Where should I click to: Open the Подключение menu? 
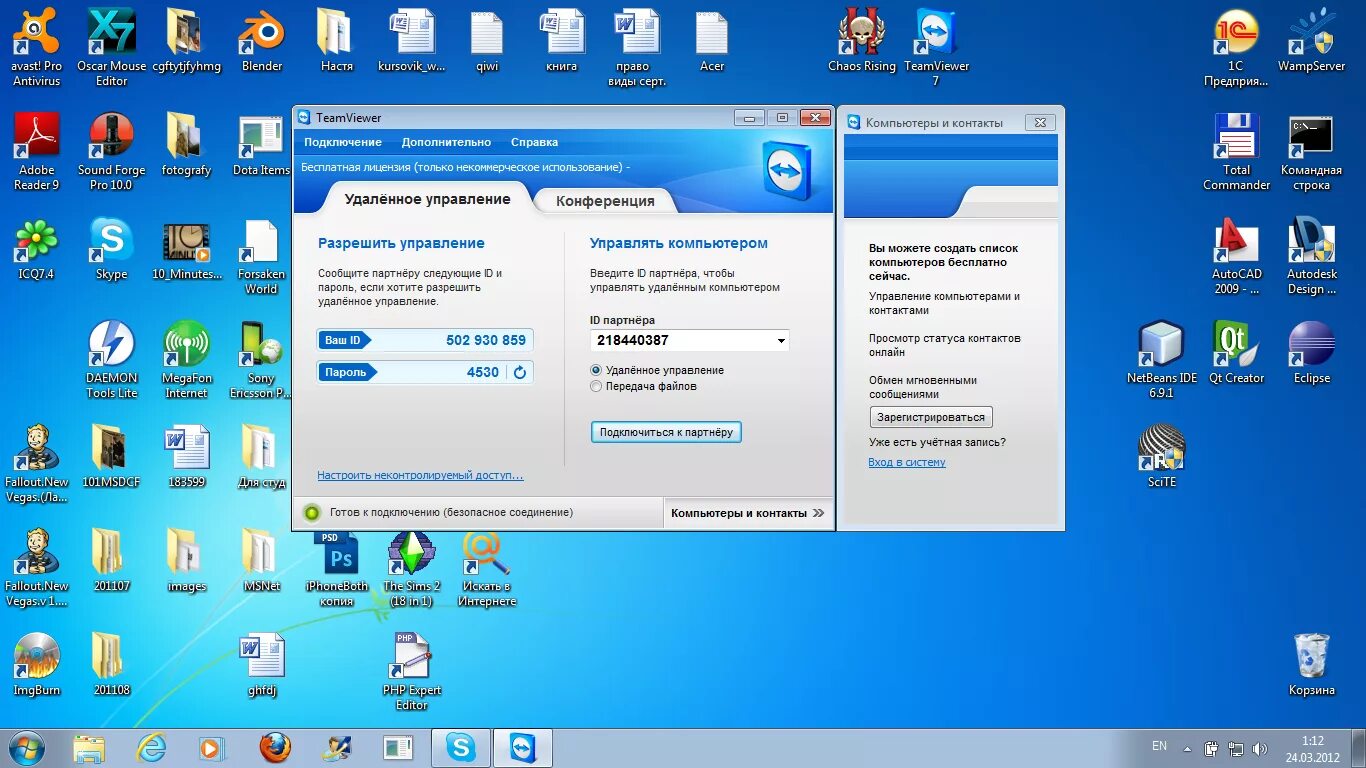(x=342, y=142)
